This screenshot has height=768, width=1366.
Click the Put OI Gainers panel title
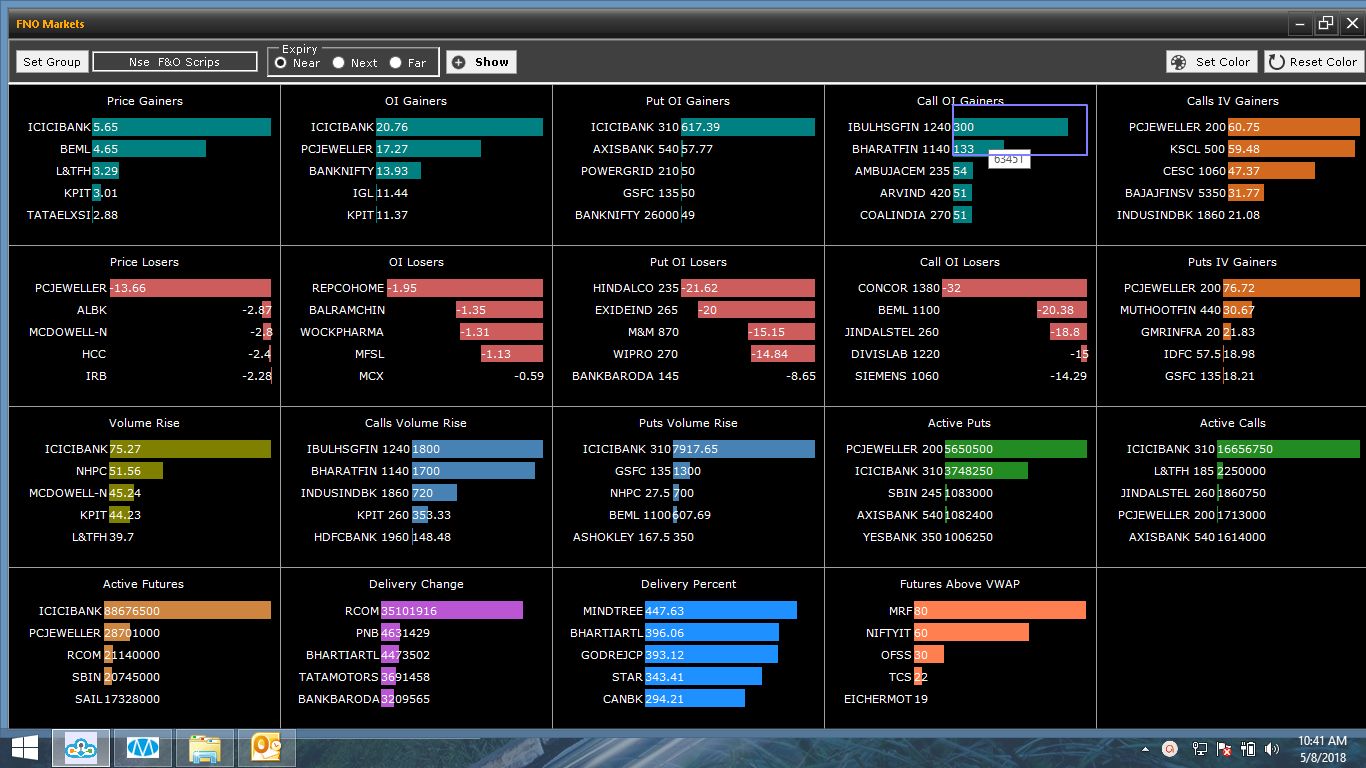pyautogui.click(x=688, y=101)
